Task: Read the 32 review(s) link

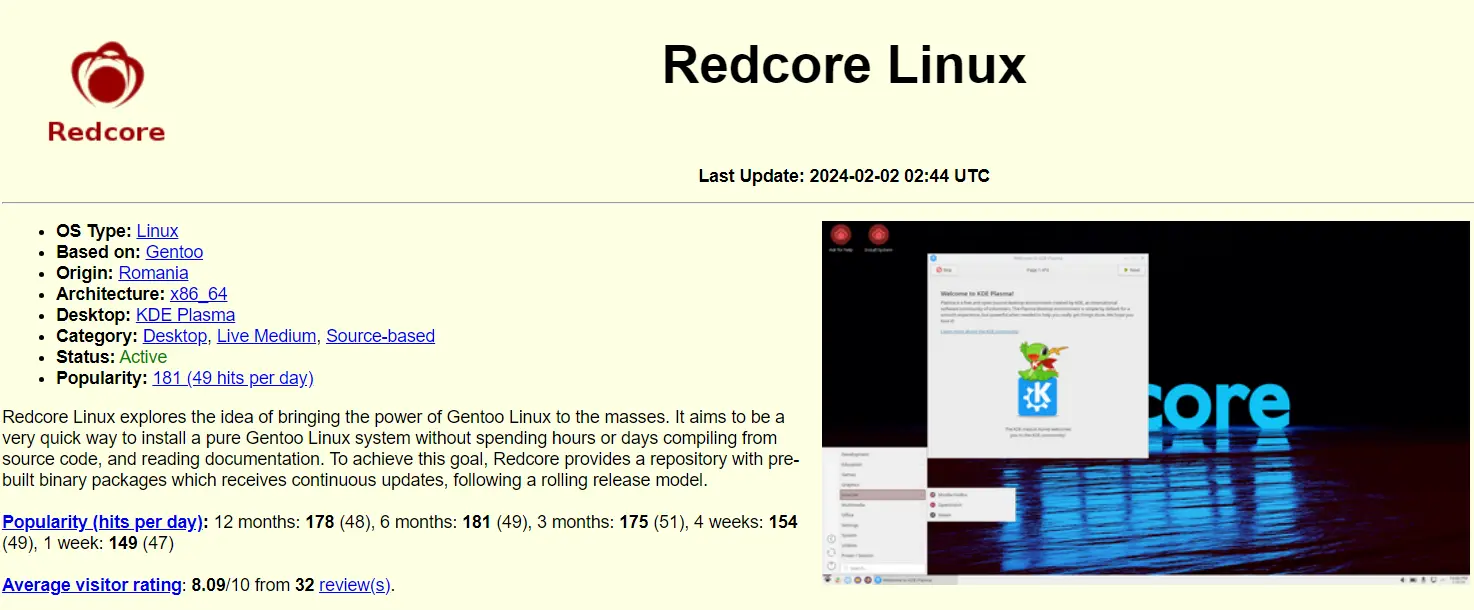Action: pos(354,585)
